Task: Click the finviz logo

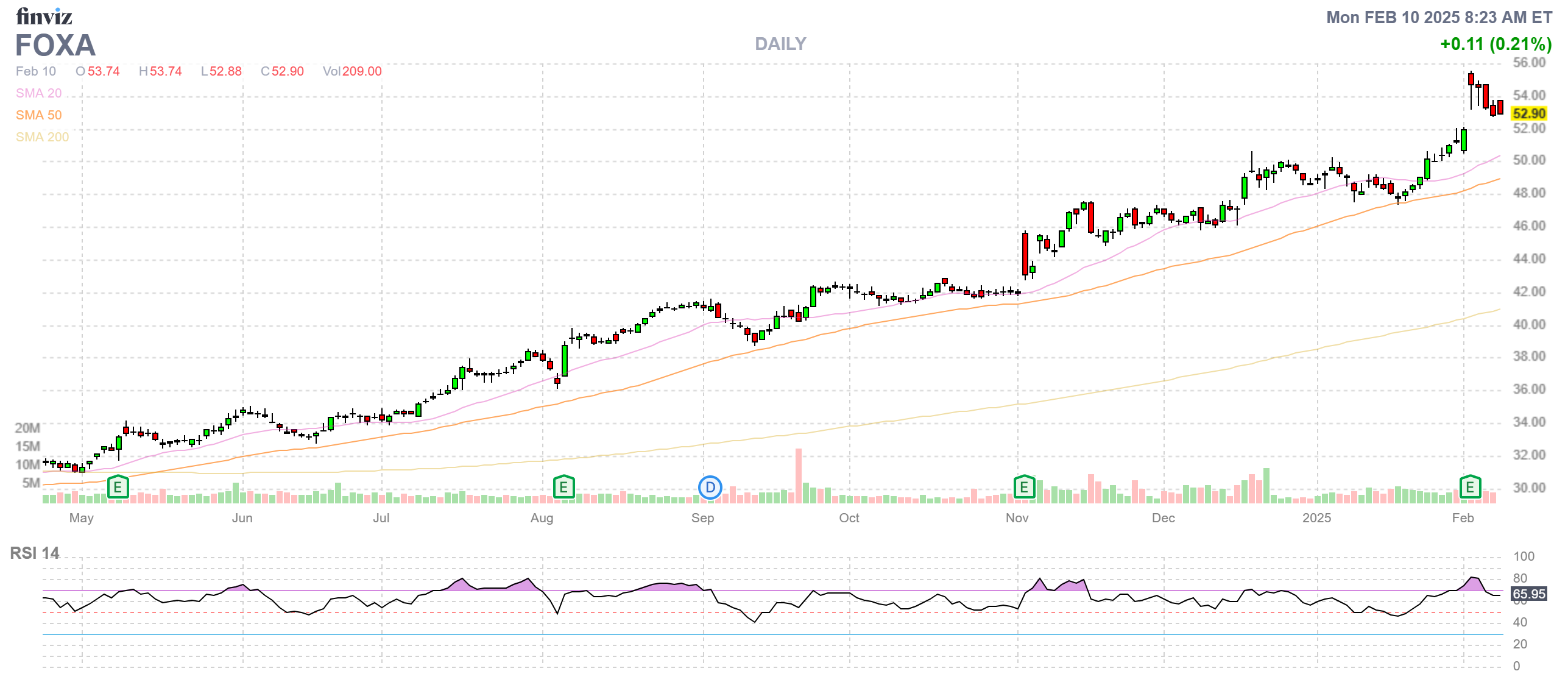Action: (x=44, y=16)
